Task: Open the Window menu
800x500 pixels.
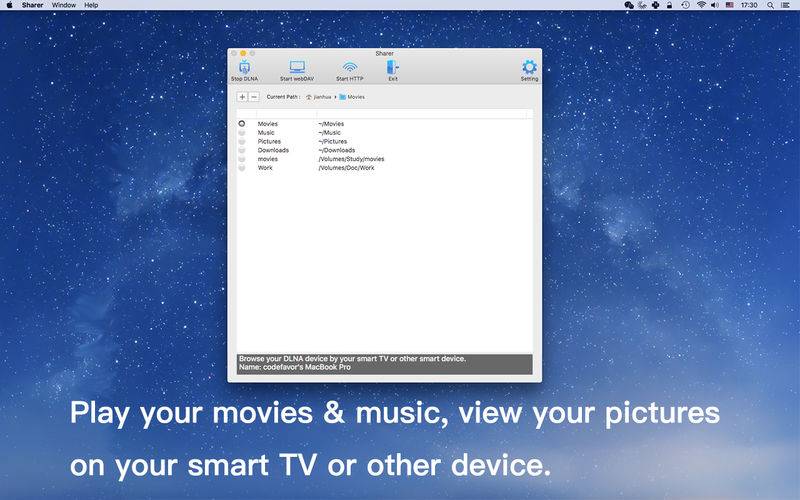Action: coord(63,5)
